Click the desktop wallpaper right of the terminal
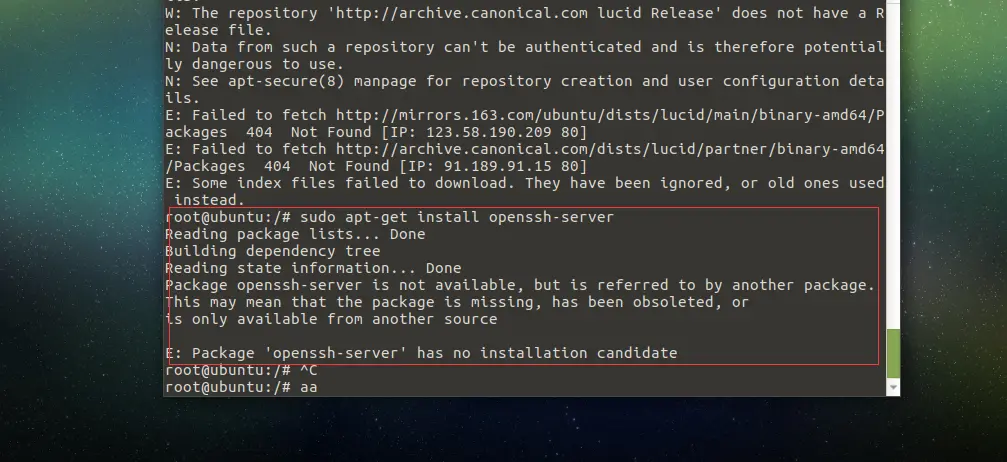The image size is (1007, 462). tap(950, 250)
